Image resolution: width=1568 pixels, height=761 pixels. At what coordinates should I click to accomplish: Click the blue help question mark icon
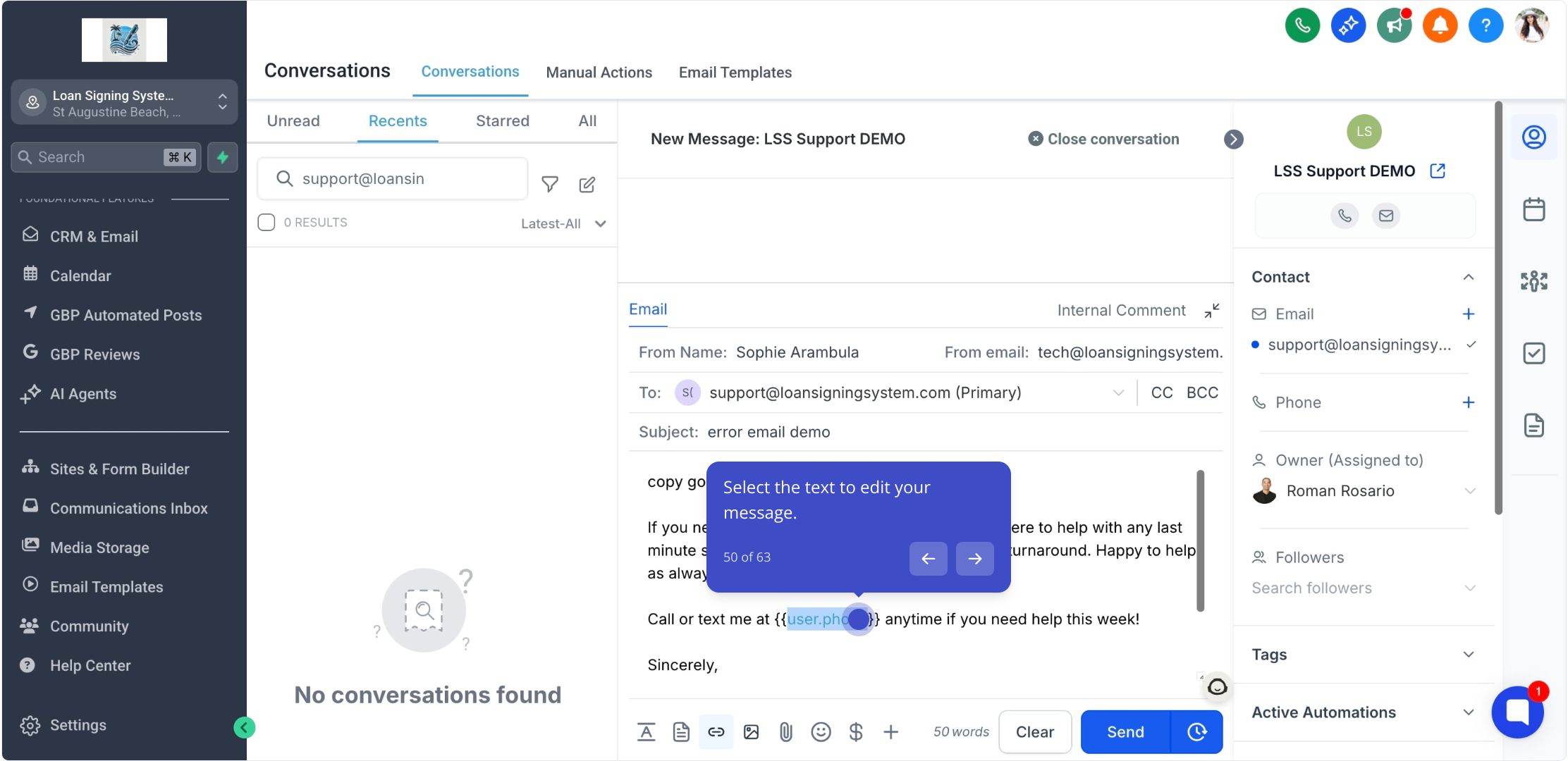1486,26
